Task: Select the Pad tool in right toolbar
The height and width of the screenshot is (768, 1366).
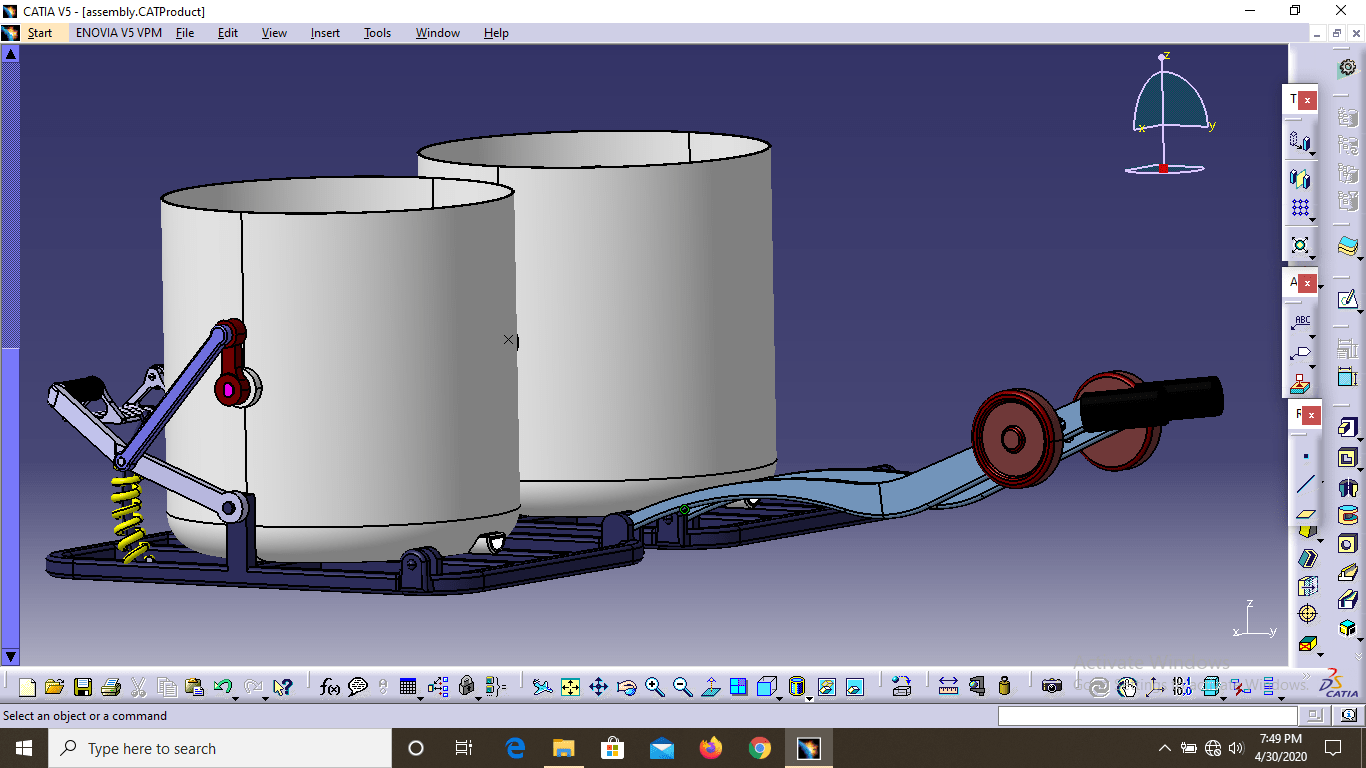Action: click(x=1347, y=428)
